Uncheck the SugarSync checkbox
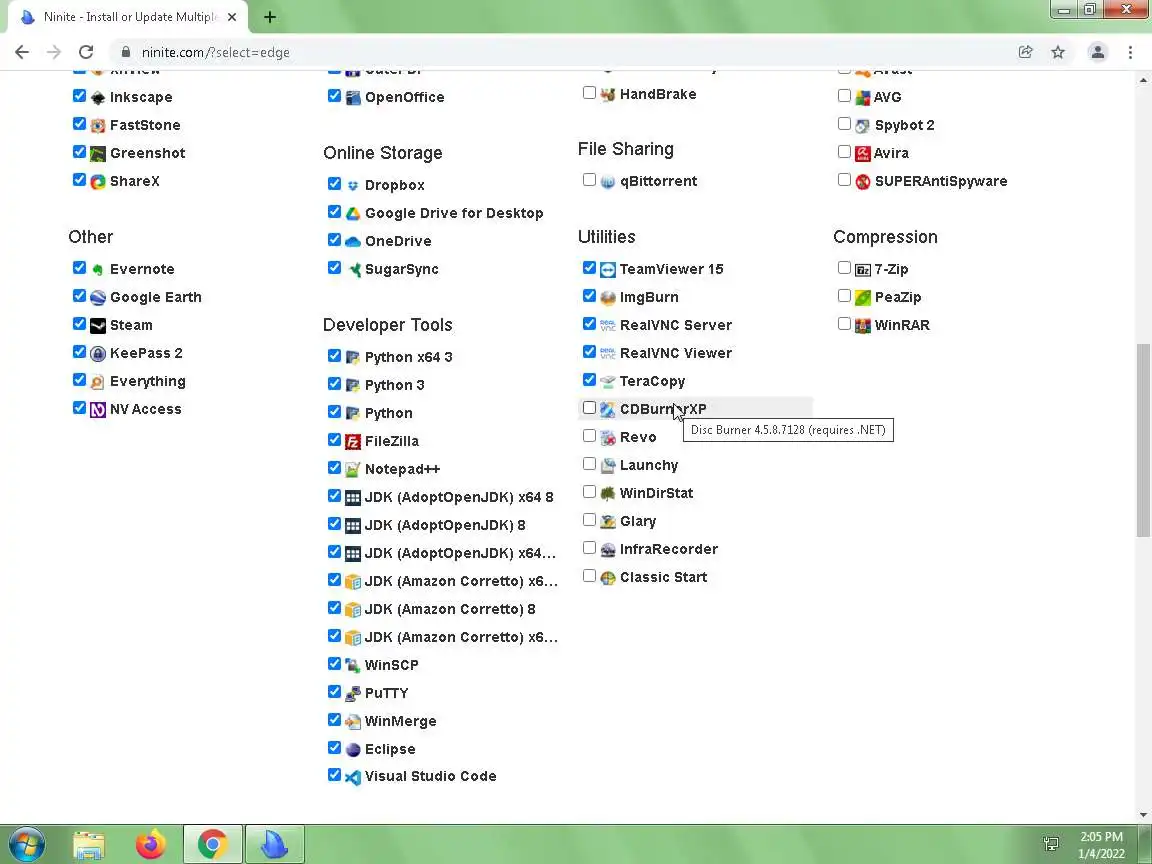Image resolution: width=1152 pixels, height=864 pixels. click(334, 267)
